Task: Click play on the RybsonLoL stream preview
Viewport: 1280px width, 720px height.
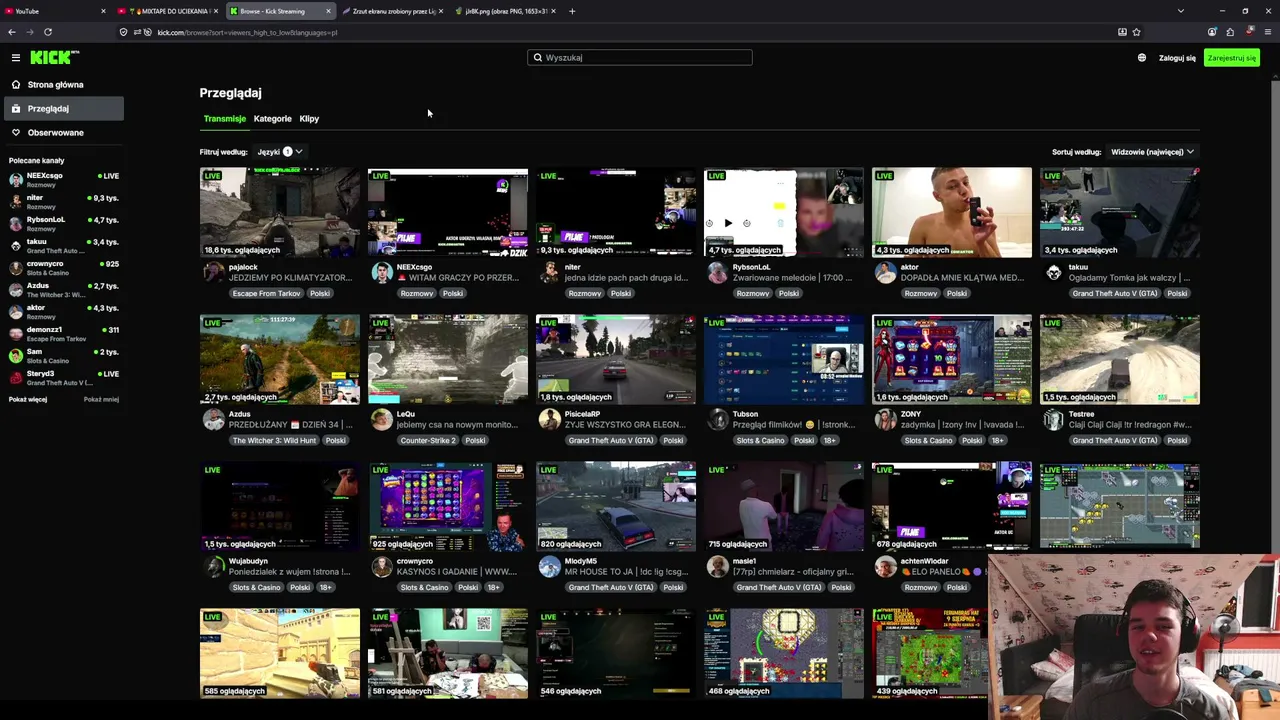Action: [728, 223]
